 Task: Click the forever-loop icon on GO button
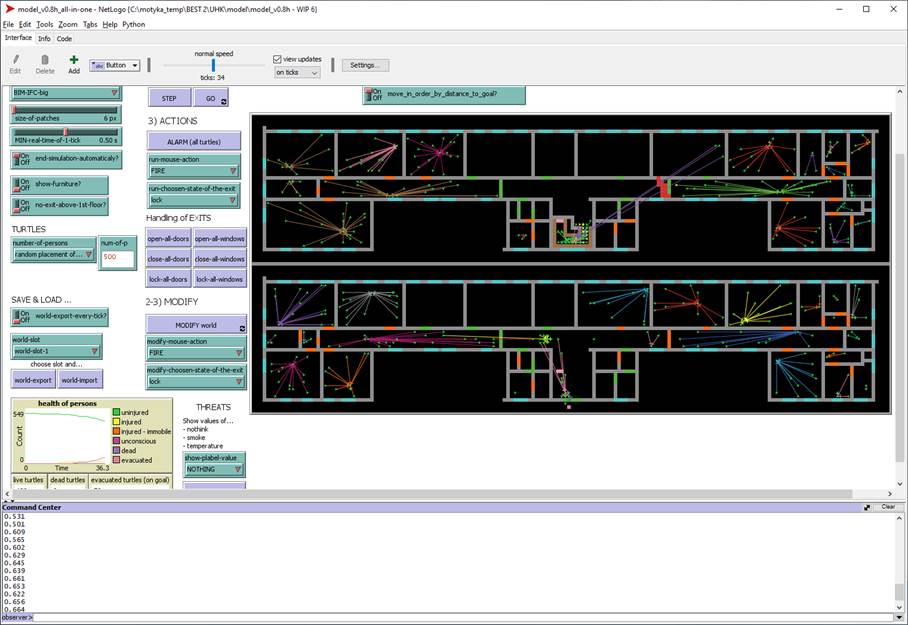pyautogui.click(x=224, y=100)
